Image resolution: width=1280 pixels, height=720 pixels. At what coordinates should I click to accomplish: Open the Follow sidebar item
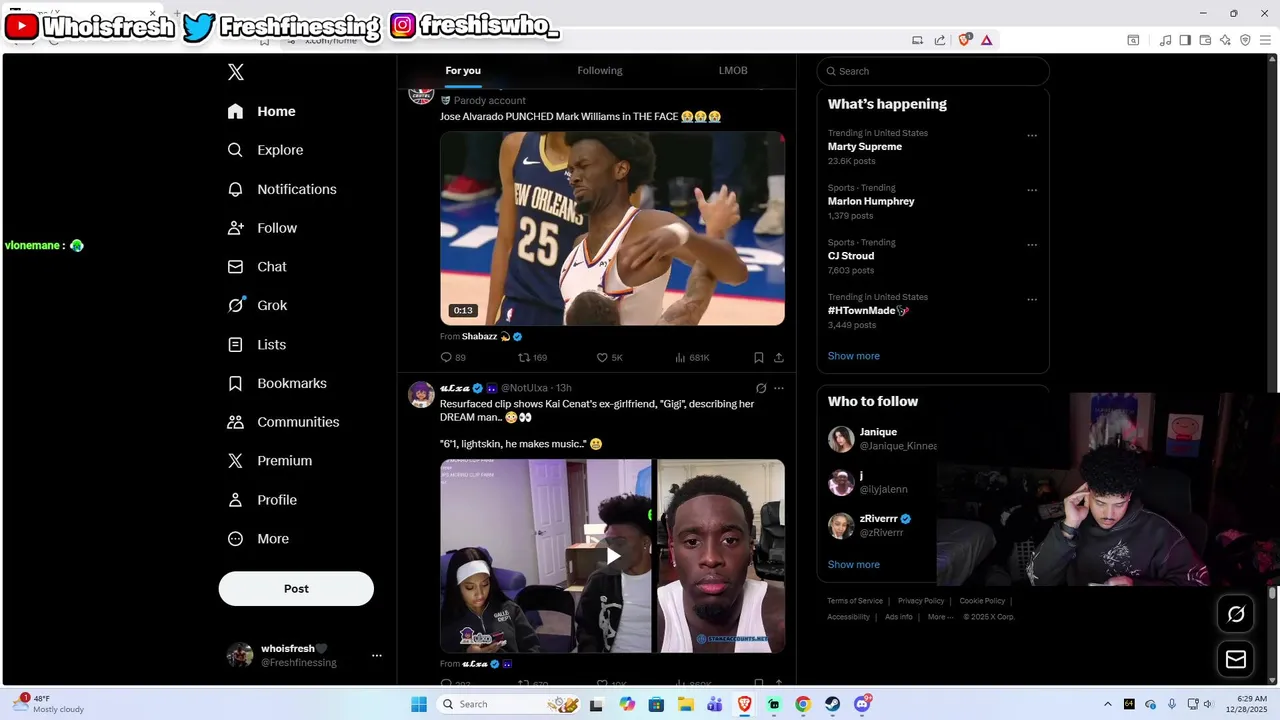(262, 228)
